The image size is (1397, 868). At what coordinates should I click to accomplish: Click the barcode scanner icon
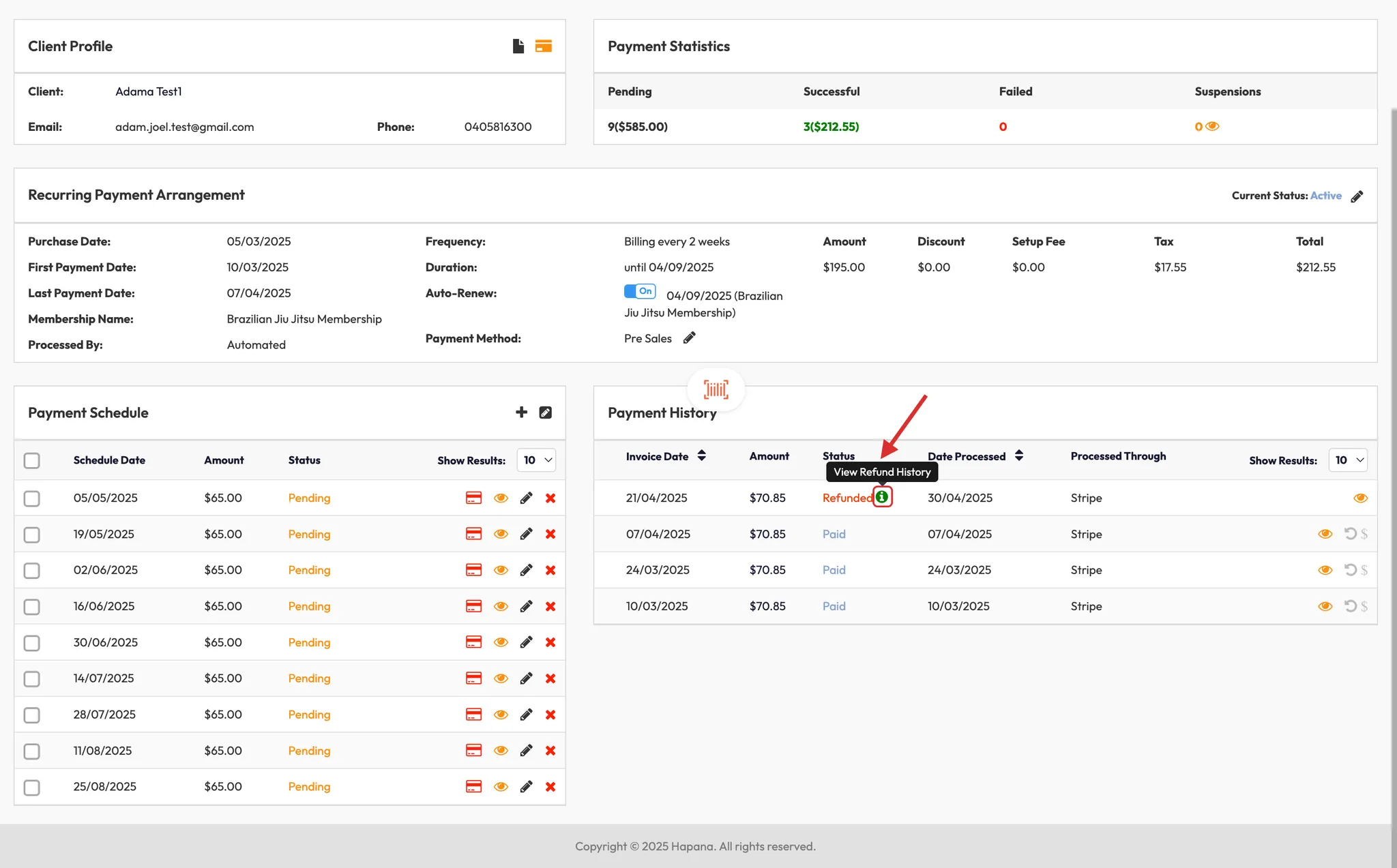coord(716,389)
